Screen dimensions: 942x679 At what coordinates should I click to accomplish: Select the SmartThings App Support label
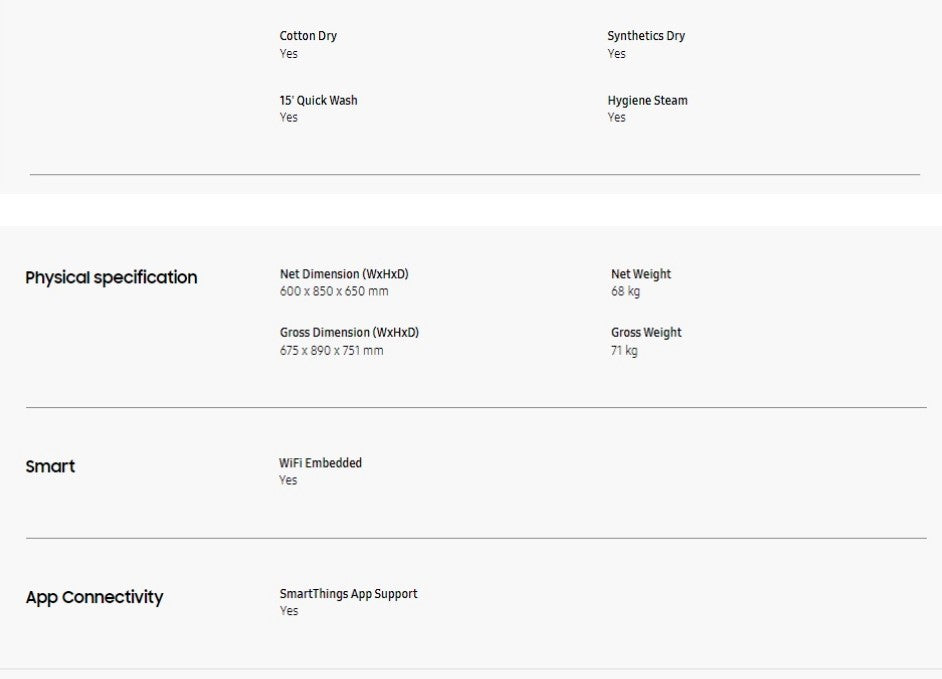(348, 594)
